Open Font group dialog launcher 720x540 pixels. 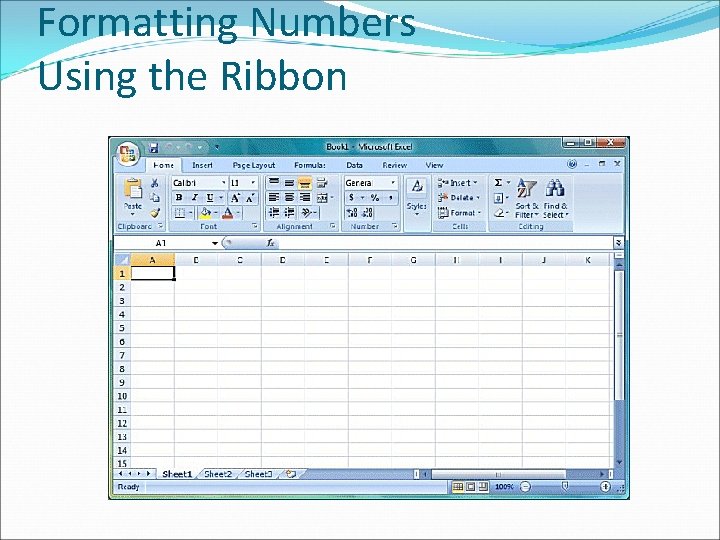(x=255, y=226)
